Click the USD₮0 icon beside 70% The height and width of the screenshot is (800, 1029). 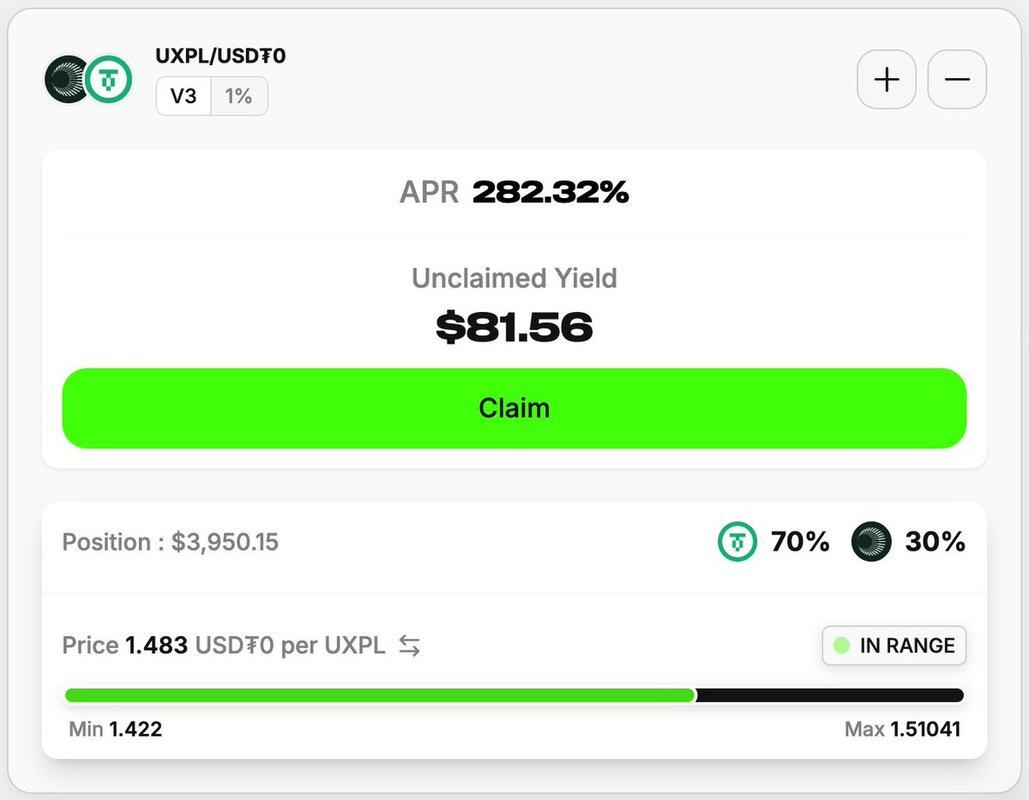[737, 542]
